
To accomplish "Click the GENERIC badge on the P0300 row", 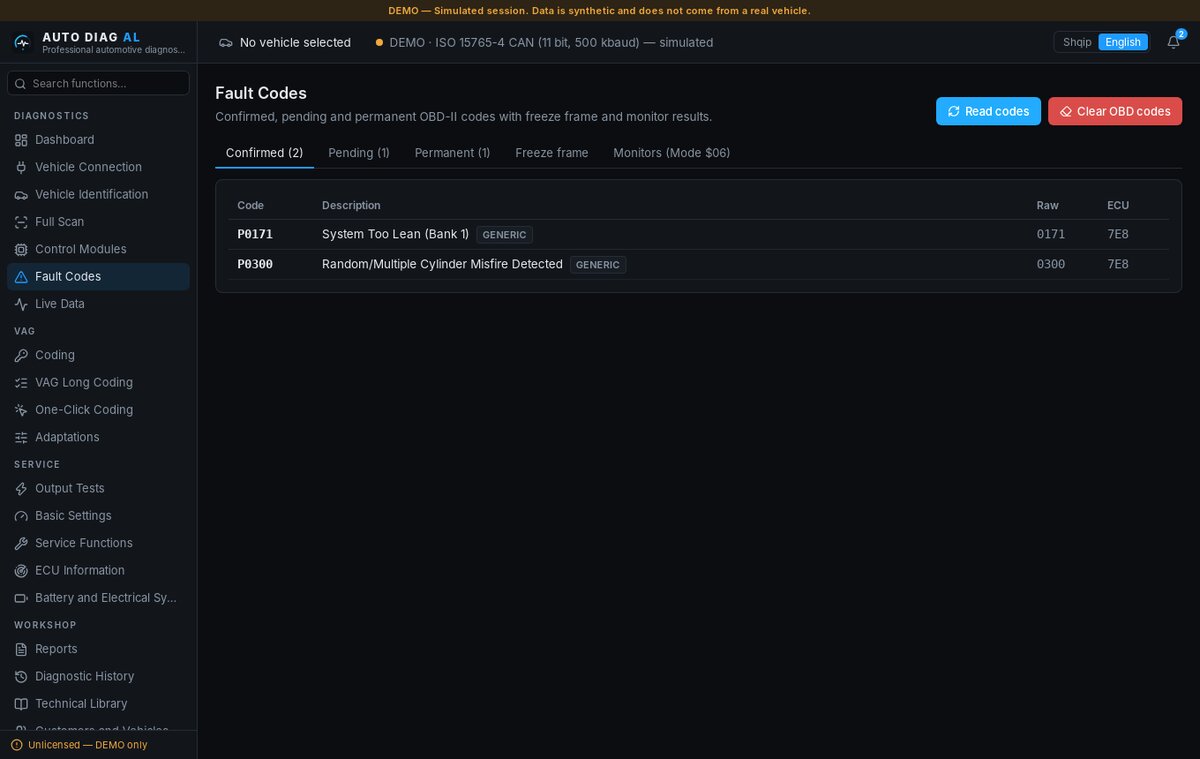I will pos(598,265).
